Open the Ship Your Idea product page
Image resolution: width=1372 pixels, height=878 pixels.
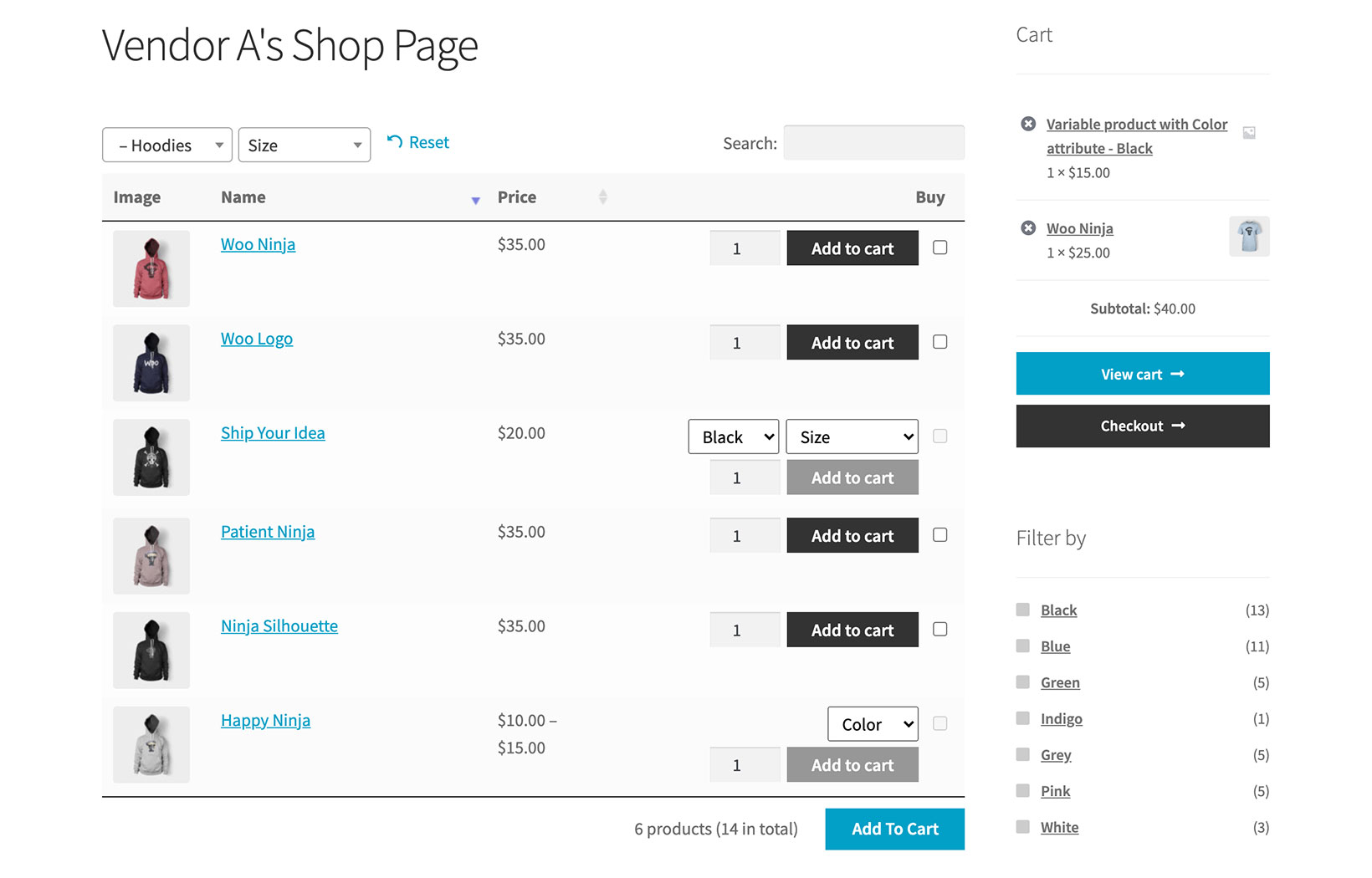pos(272,432)
